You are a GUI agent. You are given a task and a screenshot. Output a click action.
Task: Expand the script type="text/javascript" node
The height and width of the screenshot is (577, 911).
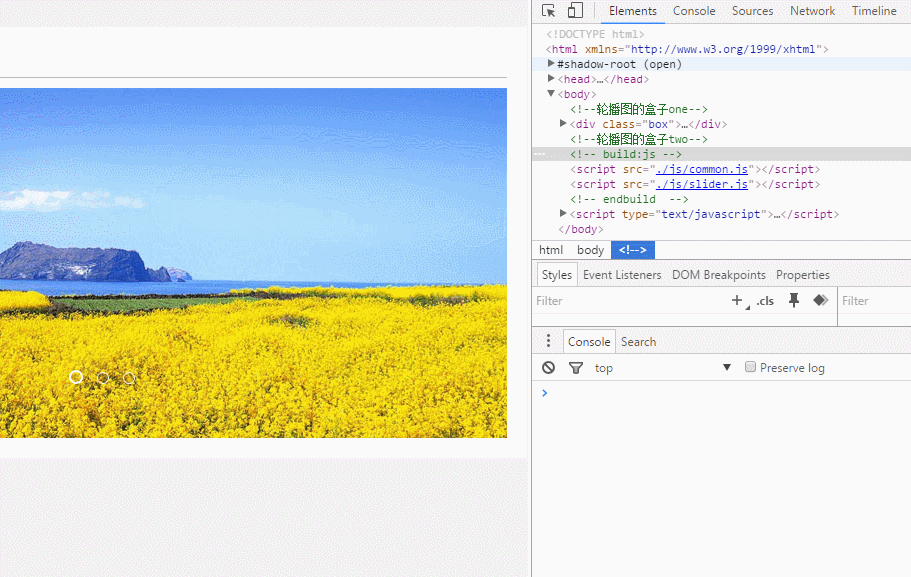tap(562, 213)
